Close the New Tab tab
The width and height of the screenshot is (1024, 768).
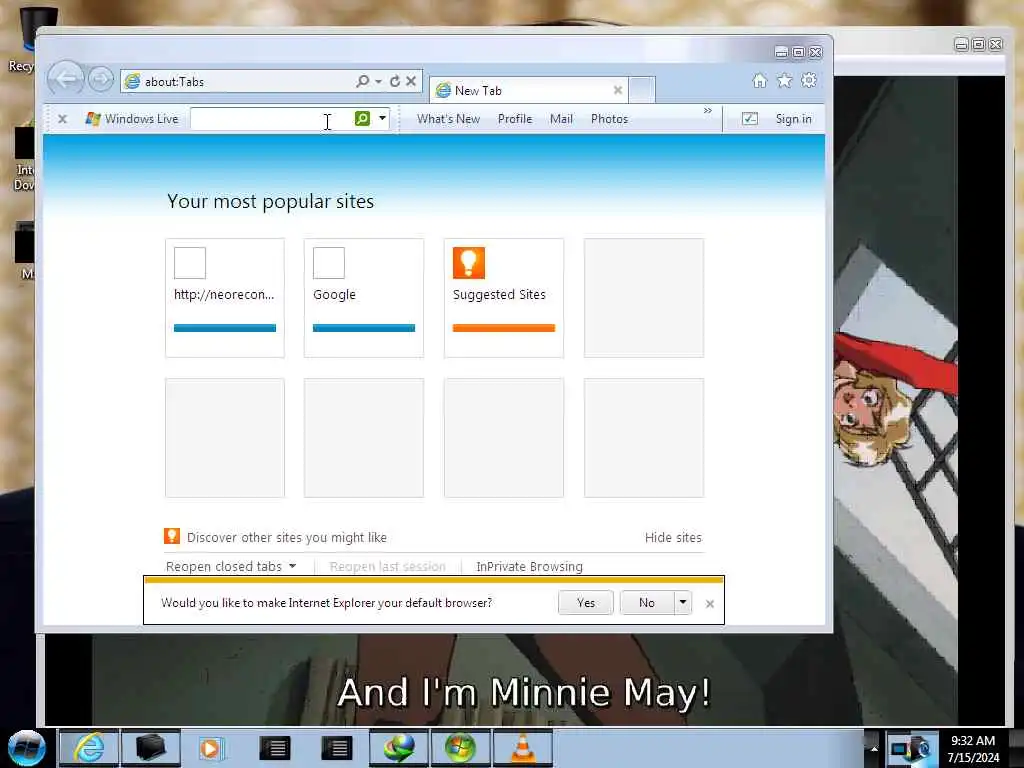point(617,90)
